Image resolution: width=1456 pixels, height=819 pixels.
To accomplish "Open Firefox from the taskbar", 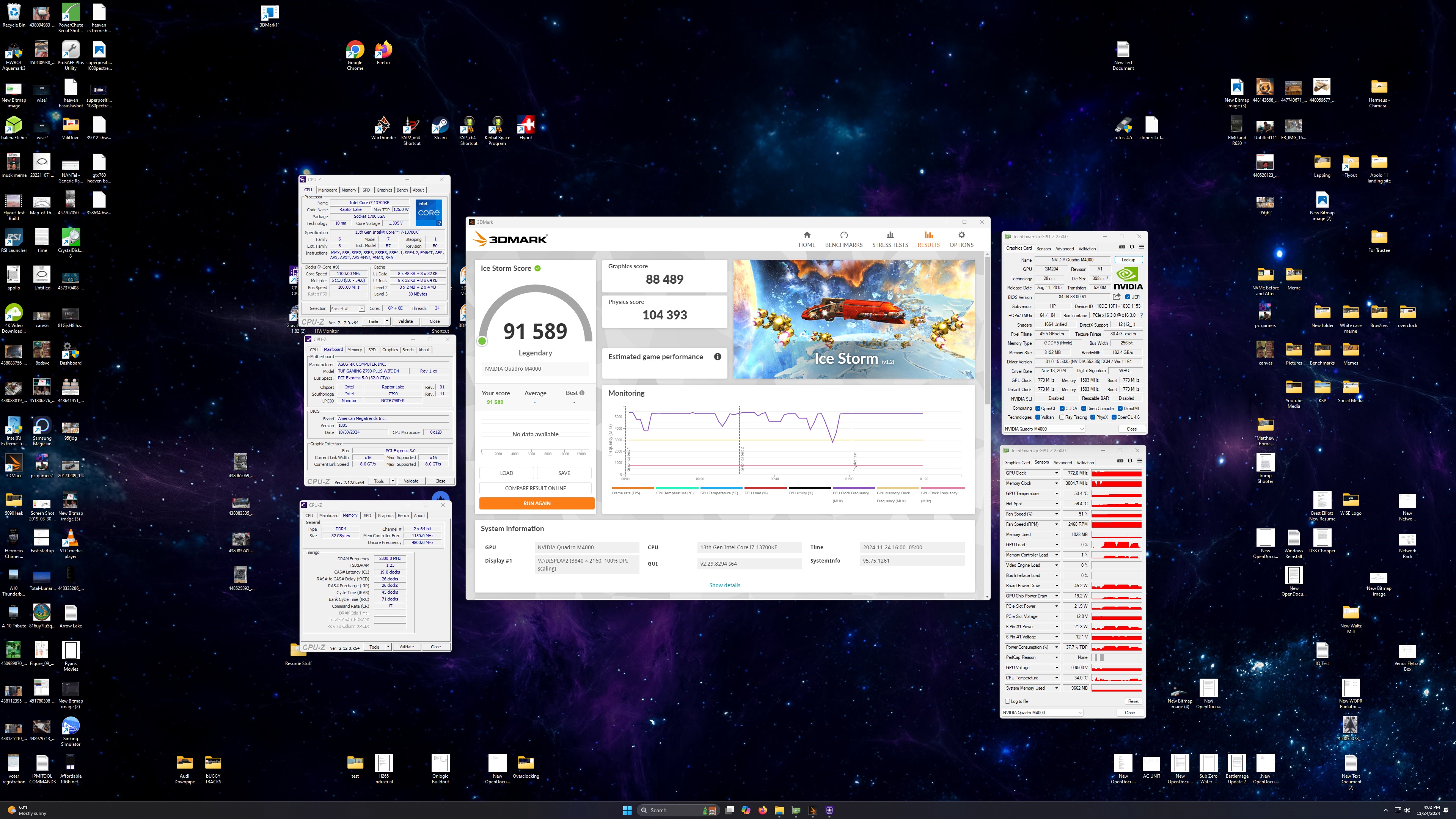I will 762,810.
